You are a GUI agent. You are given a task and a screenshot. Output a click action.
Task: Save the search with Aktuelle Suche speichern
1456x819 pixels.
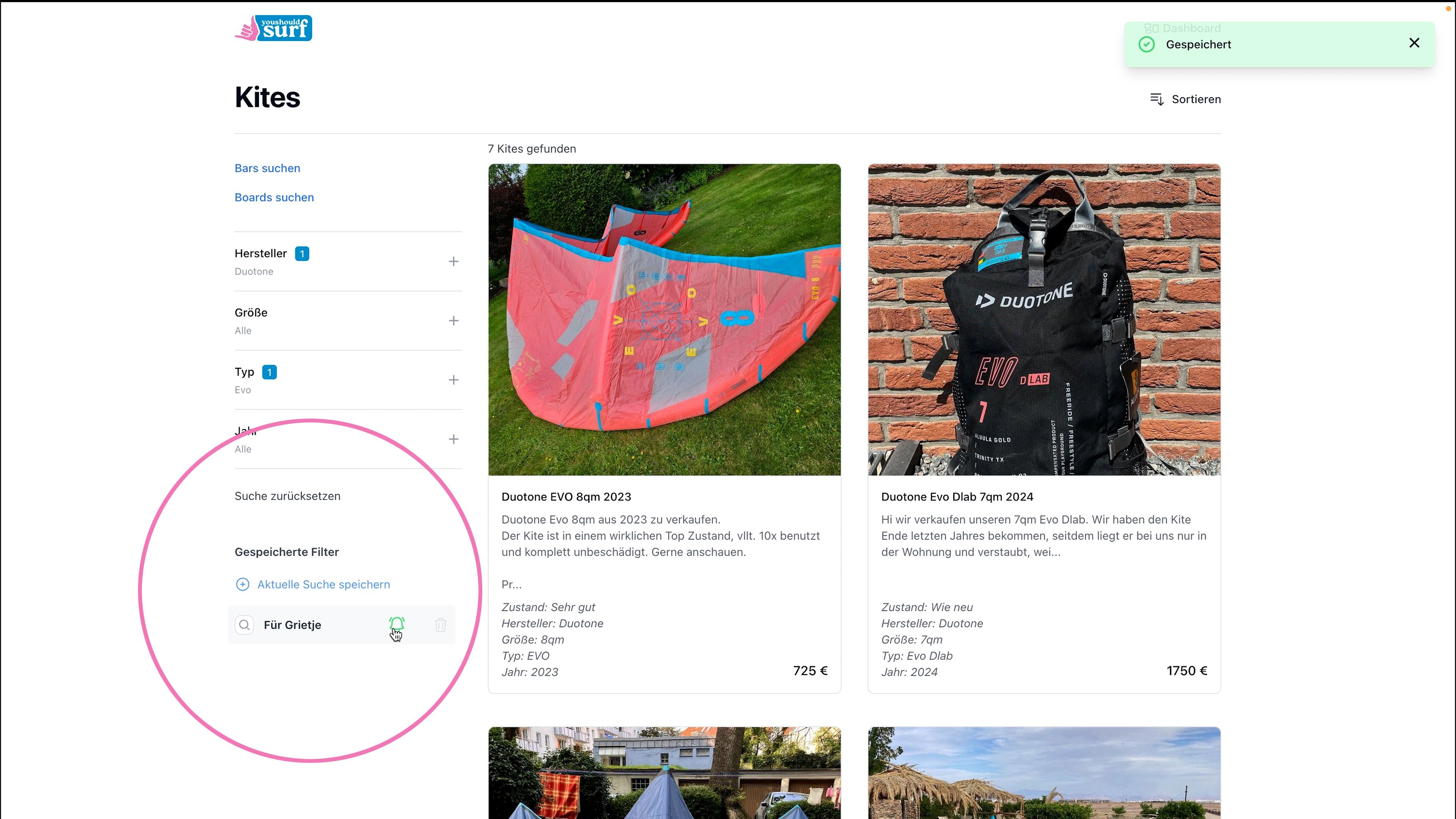(323, 584)
